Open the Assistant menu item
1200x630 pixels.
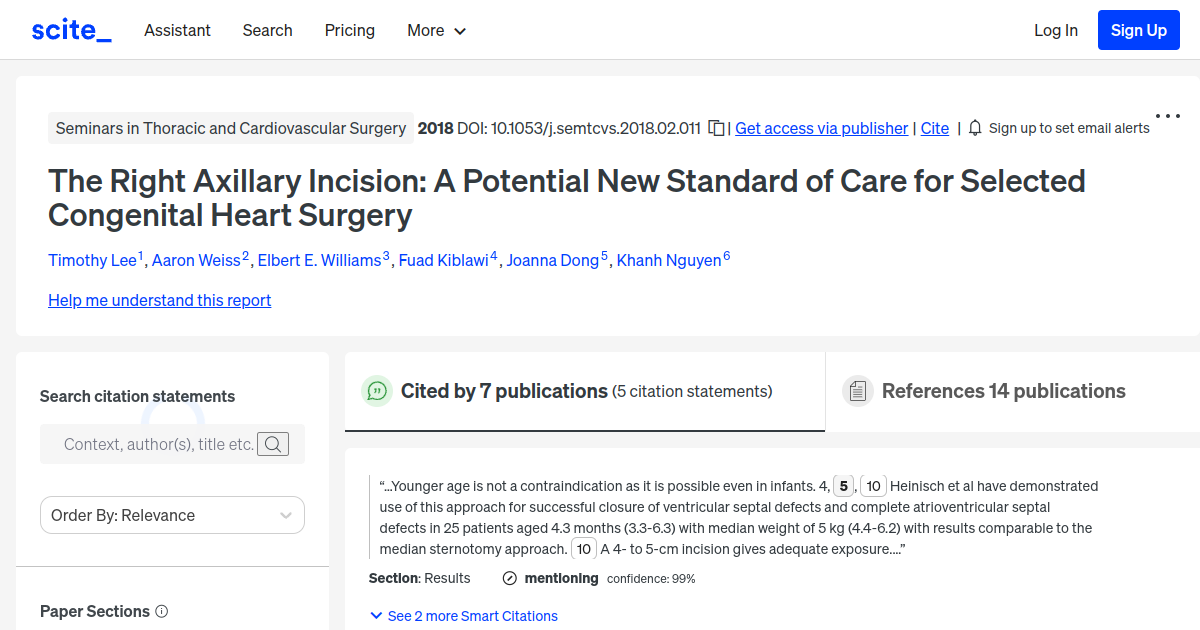[177, 30]
